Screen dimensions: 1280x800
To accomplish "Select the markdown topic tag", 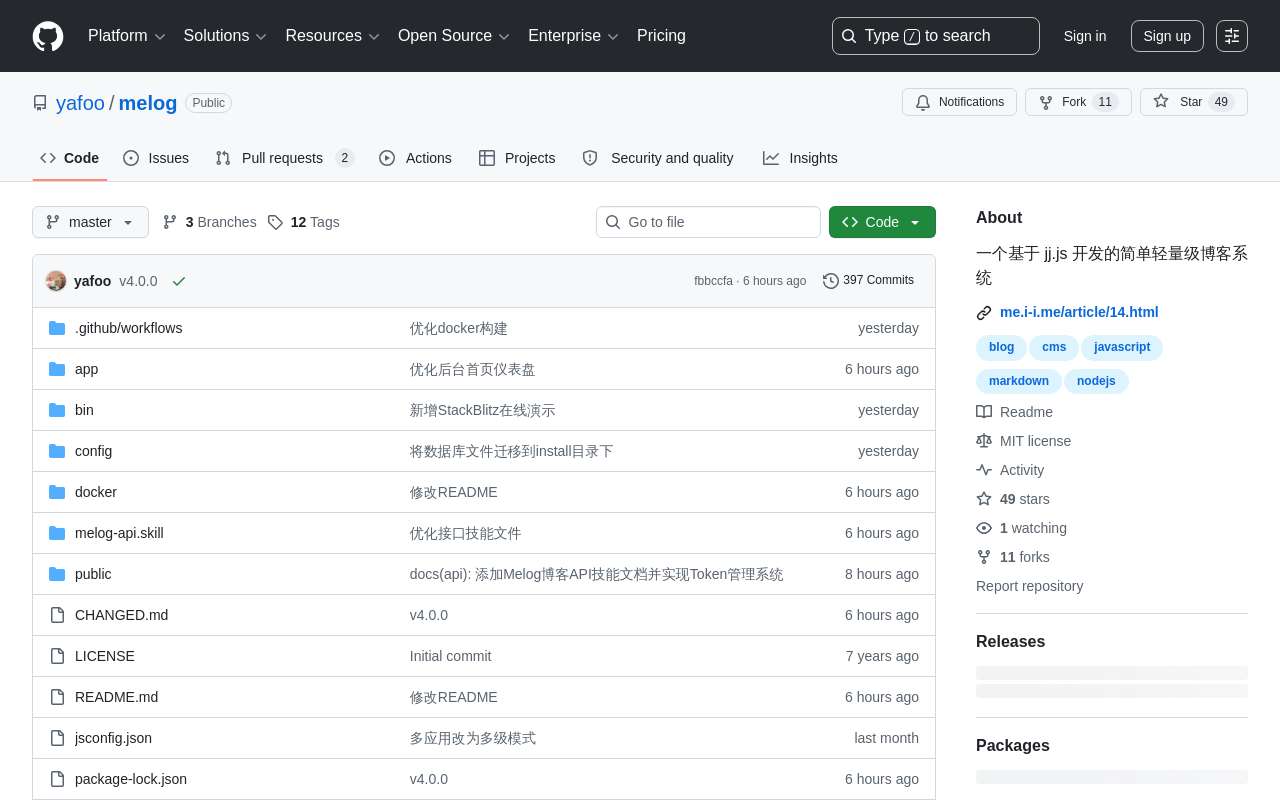I will tap(1019, 381).
